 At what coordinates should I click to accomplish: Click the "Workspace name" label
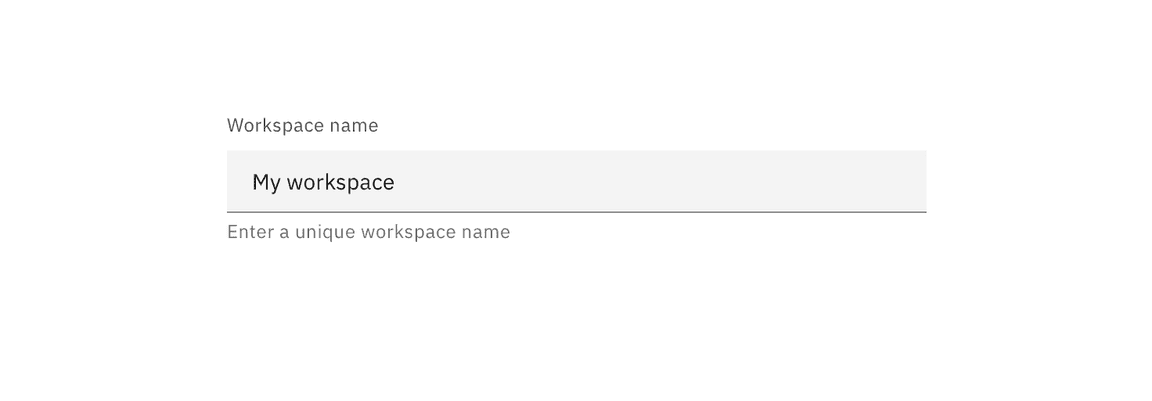(x=302, y=126)
